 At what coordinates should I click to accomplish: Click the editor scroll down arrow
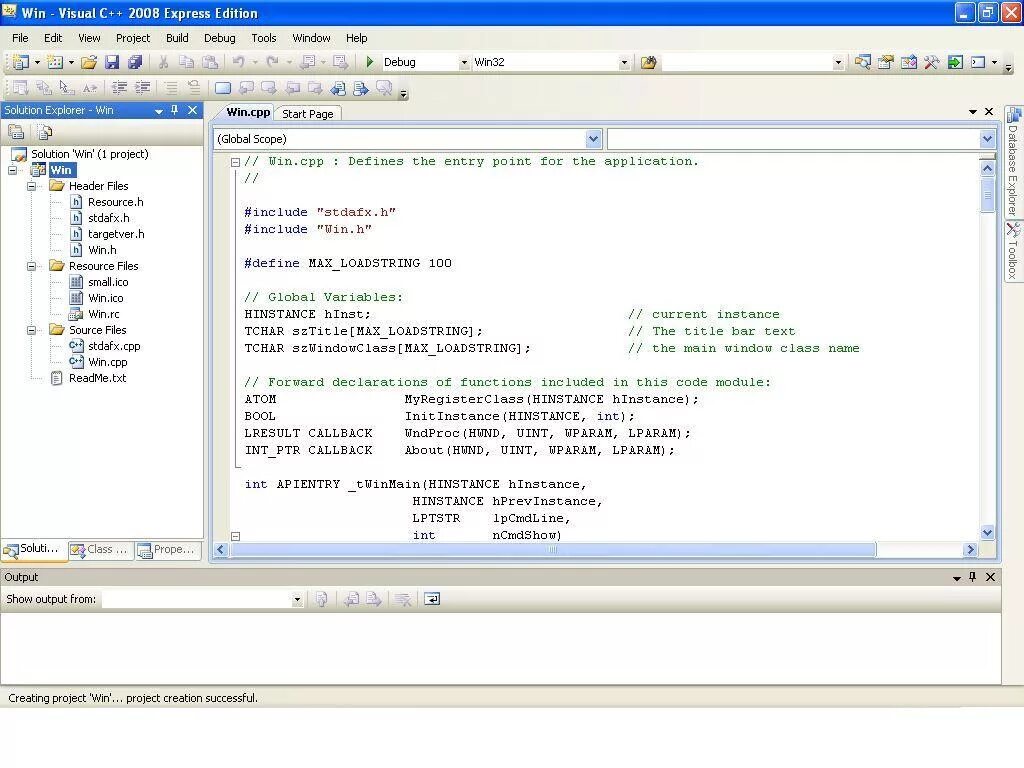pyautogui.click(x=987, y=532)
